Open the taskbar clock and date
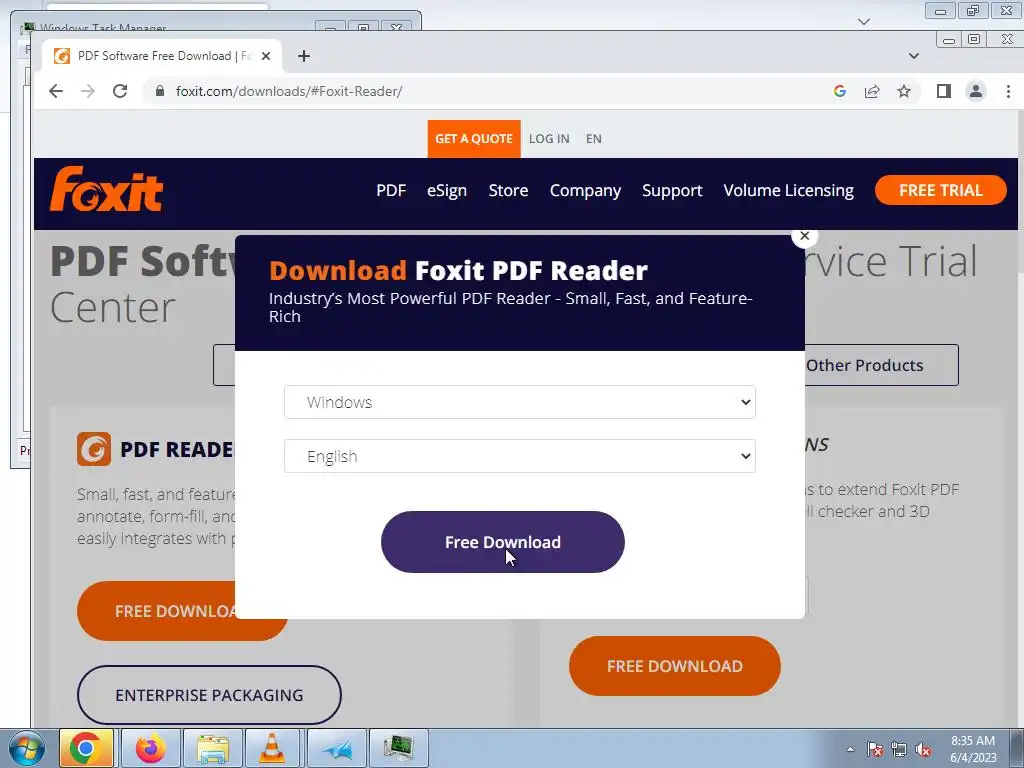This screenshot has width=1024, height=768. pyautogui.click(x=973, y=749)
